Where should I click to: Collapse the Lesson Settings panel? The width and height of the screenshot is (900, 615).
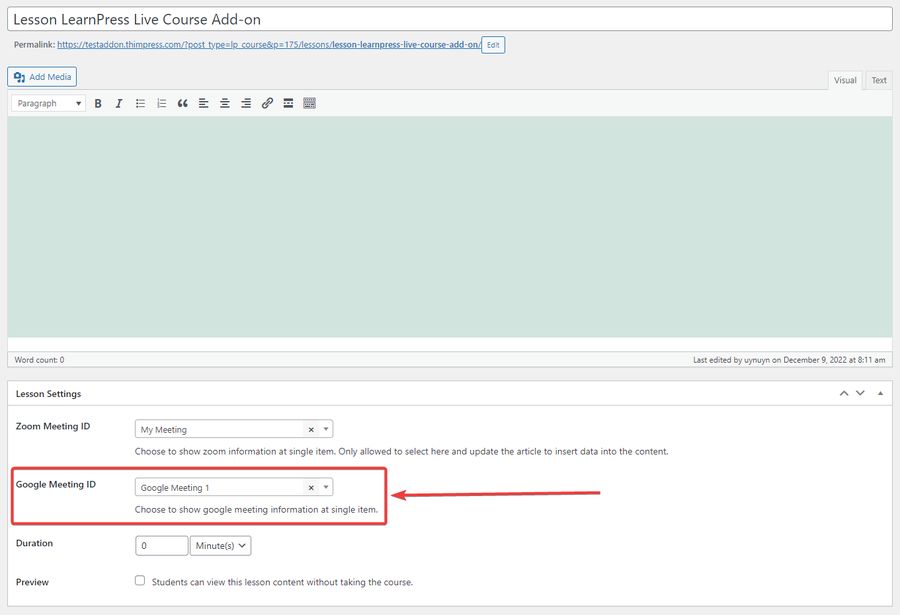pyautogui.click(x=880, y=393)
